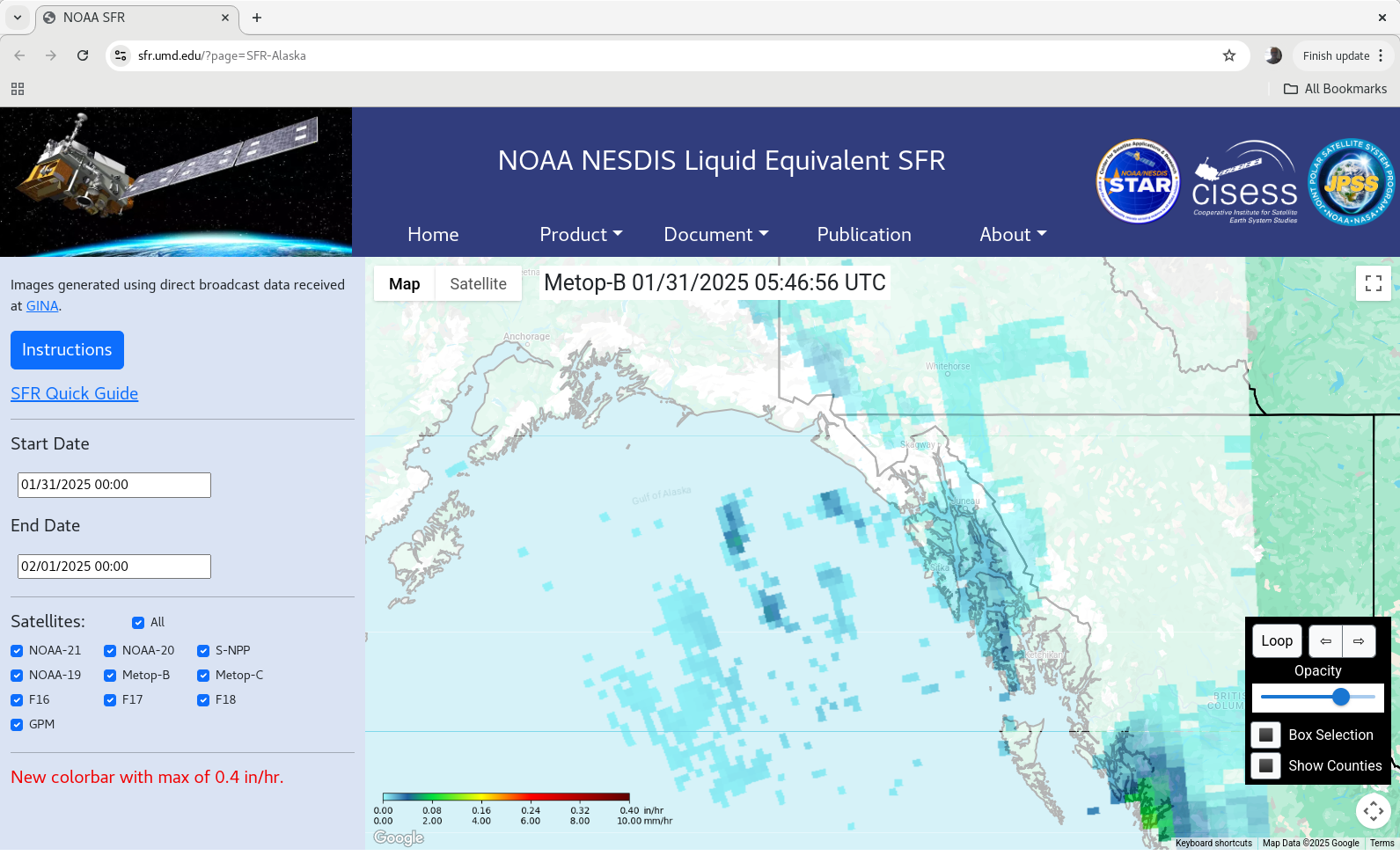Expand the About dropdown menu
This screenshot has width=1400, height=863.
(x=1013, y=235)
